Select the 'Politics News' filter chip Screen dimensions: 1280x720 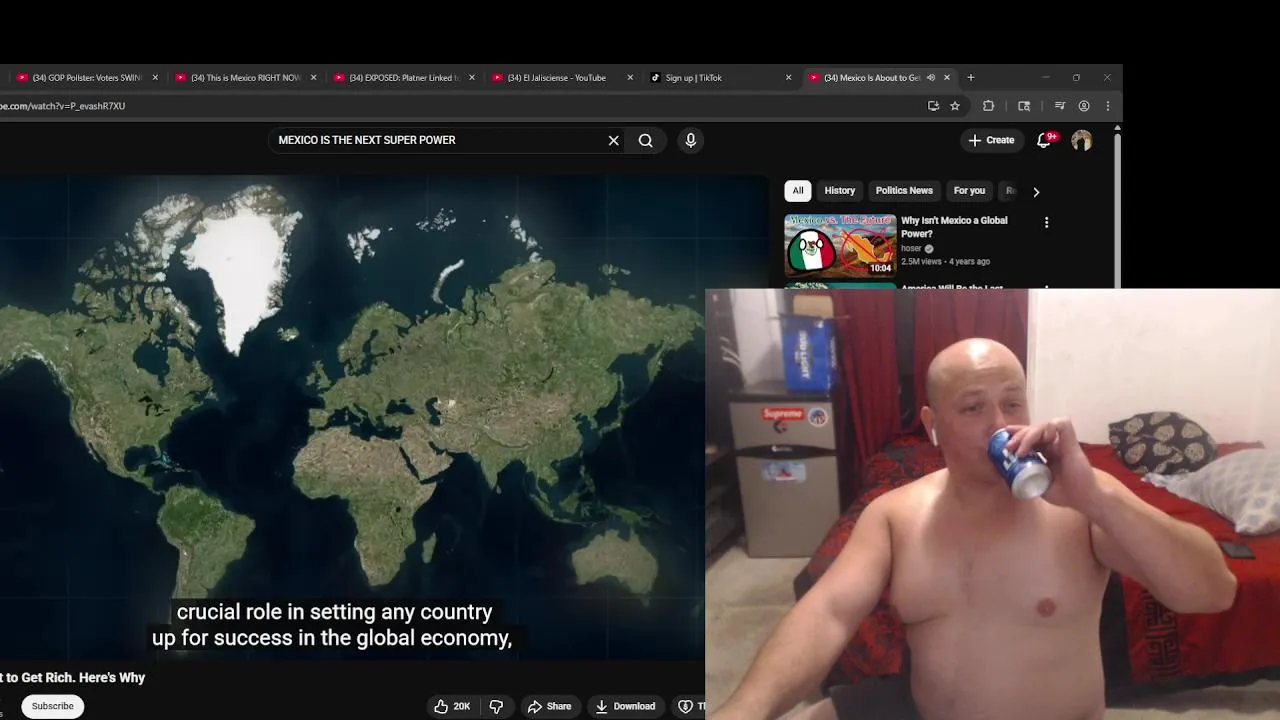pyautogui.click(x=904, y=191)
